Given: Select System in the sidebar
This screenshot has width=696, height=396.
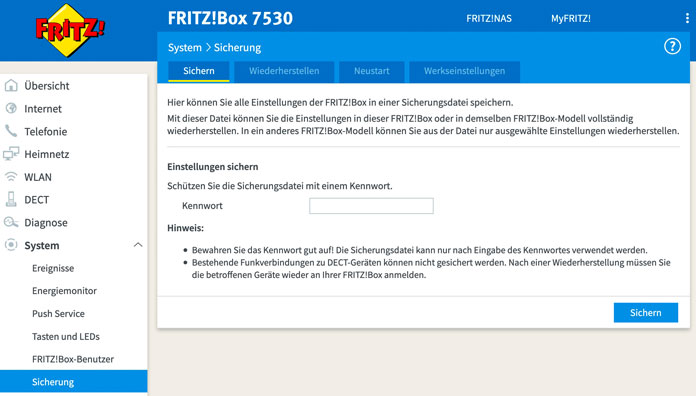Looking at the screenshot, I should (x=42, y=246).
